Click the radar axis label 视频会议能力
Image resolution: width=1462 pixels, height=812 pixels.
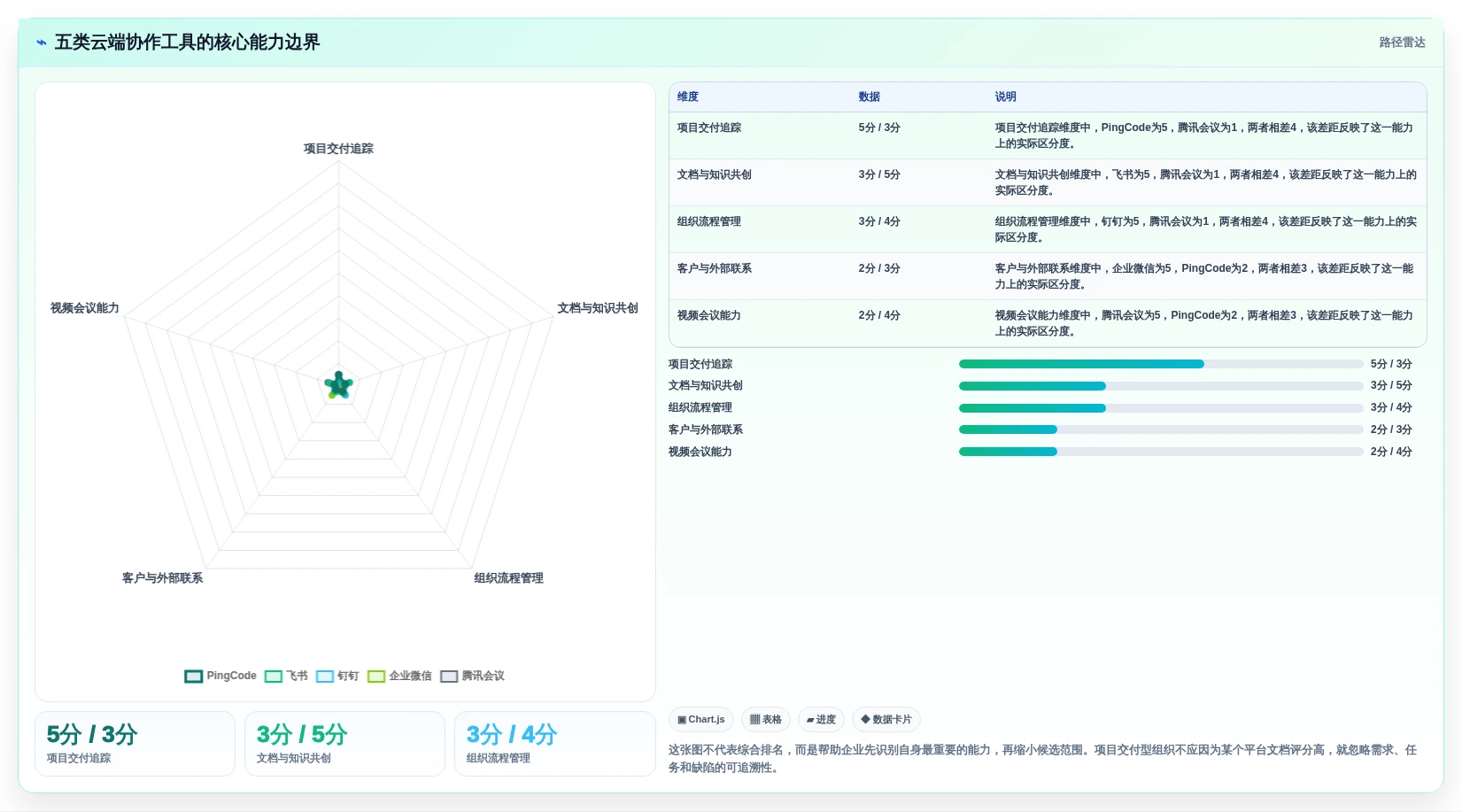click(85, 308)
